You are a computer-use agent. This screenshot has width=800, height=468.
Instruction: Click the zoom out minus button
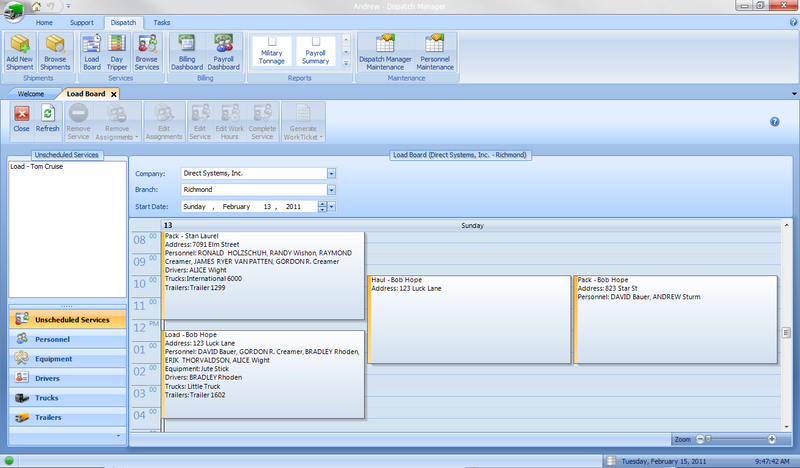click(x=700, y=439)
